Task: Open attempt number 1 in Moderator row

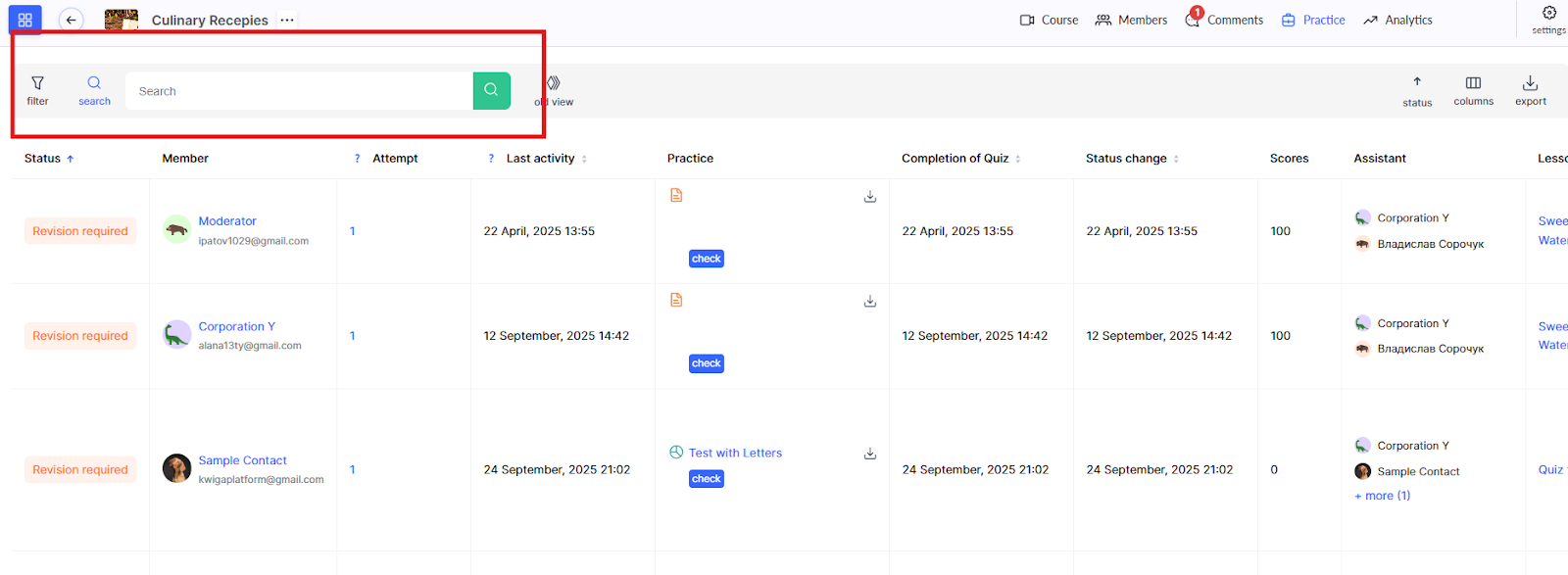Action: pos(353,231)
